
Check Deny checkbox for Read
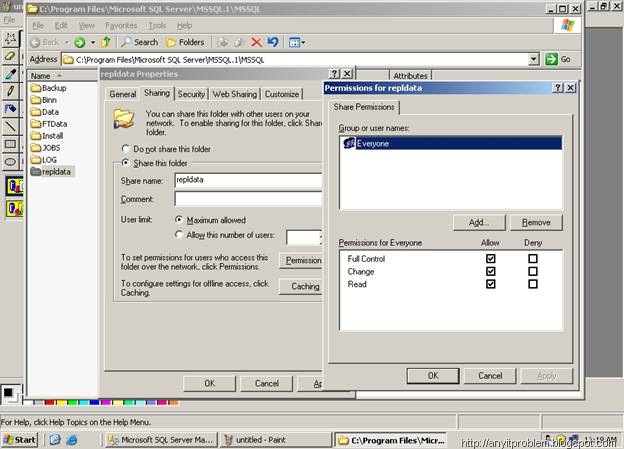pyautogui.click(x=532, y=284)
